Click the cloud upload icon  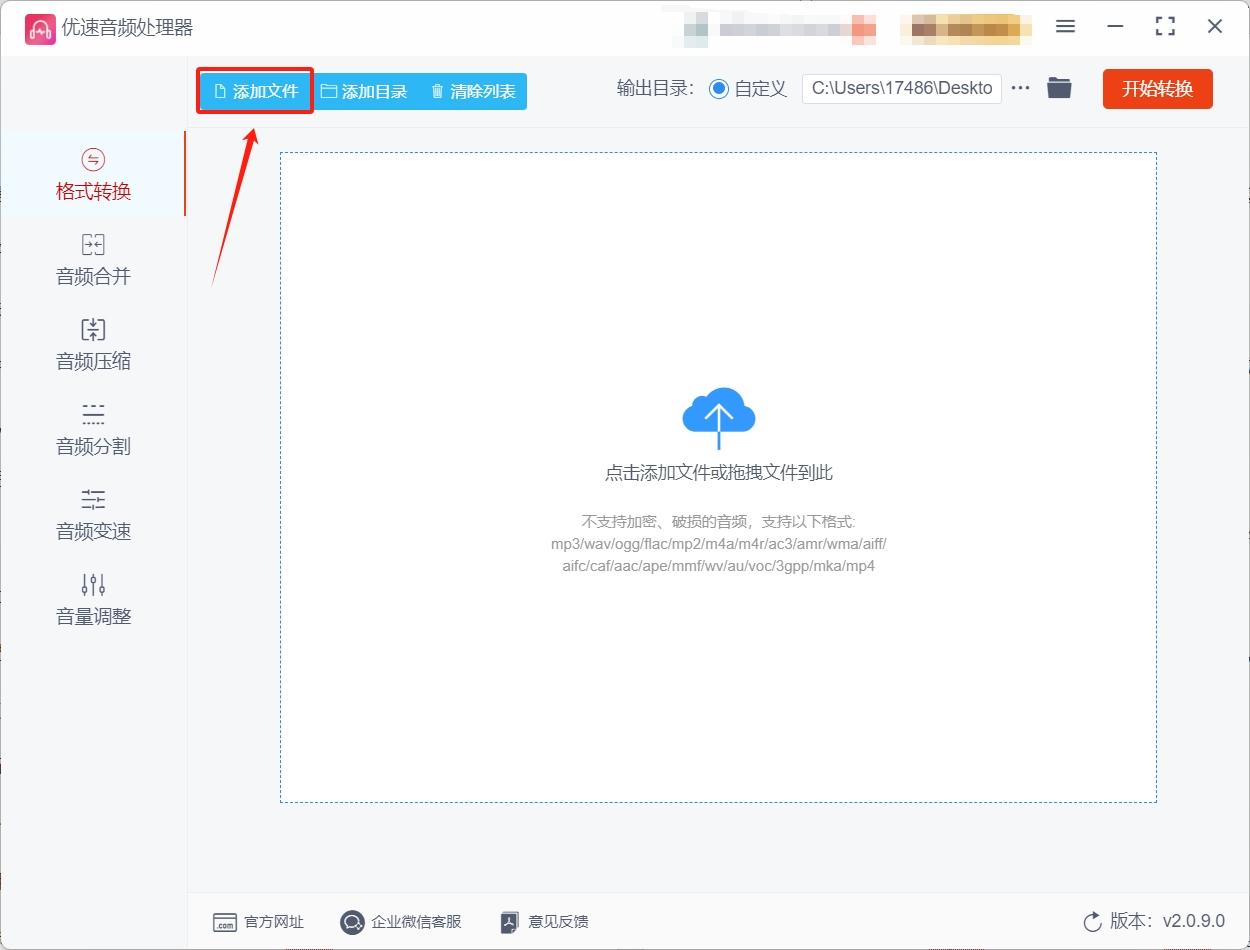coord(718,414)
